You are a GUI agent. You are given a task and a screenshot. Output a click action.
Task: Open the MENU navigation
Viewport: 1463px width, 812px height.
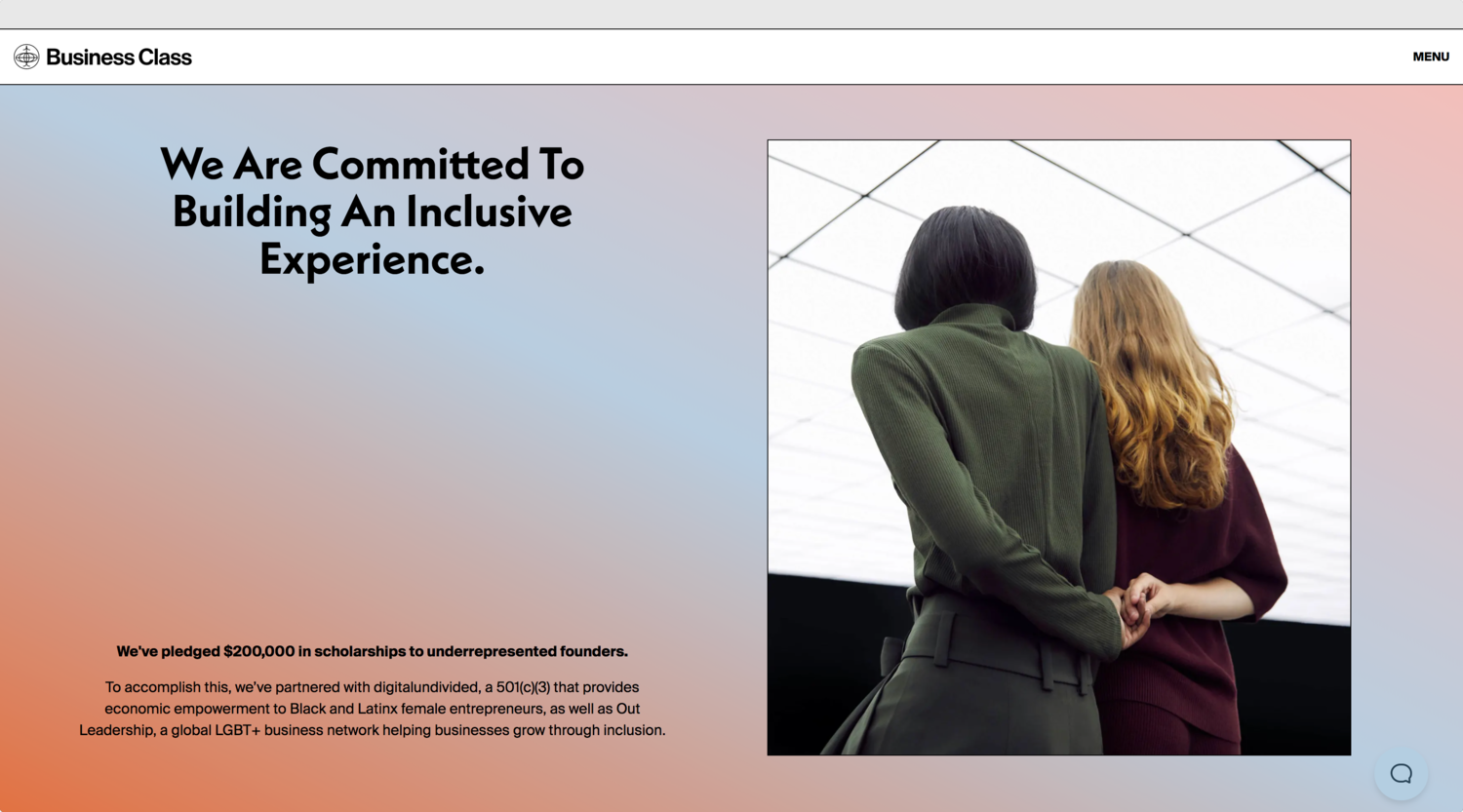pos(1431,57)
